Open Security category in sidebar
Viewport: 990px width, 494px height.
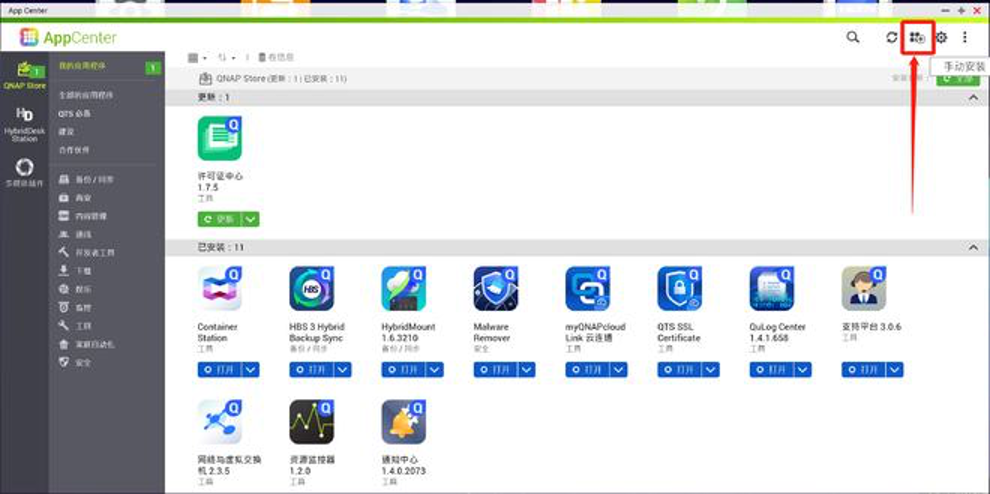coord(75,363)
